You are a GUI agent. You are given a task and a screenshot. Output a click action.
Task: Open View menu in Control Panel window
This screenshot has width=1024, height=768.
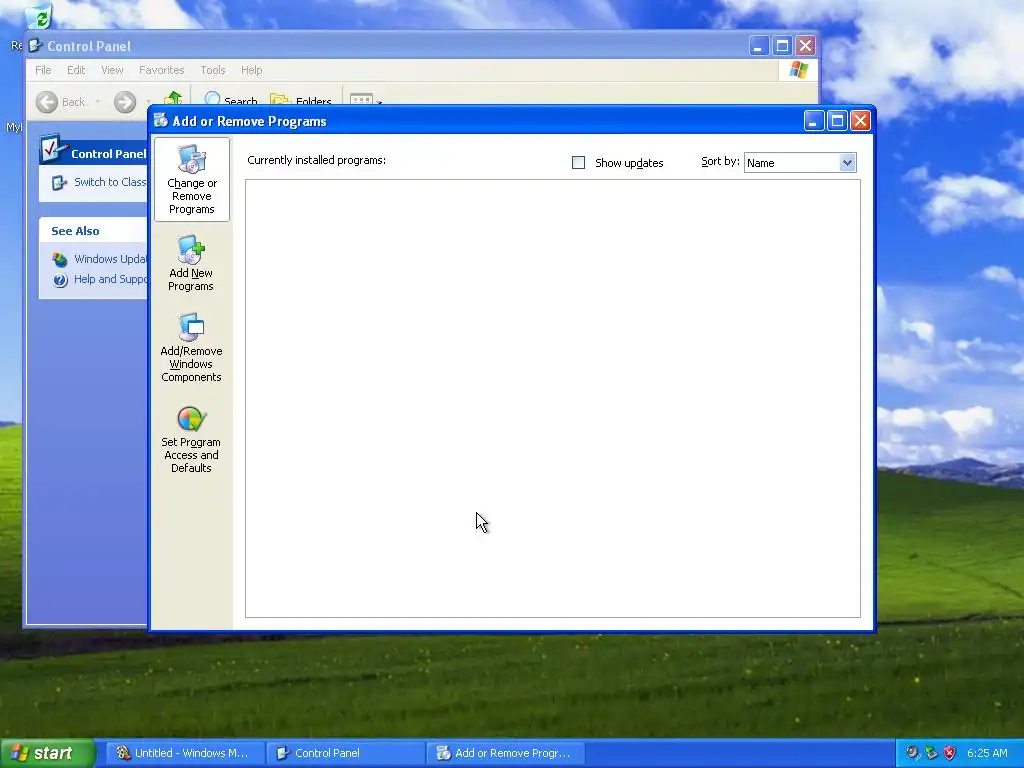(x=112, y=70)
